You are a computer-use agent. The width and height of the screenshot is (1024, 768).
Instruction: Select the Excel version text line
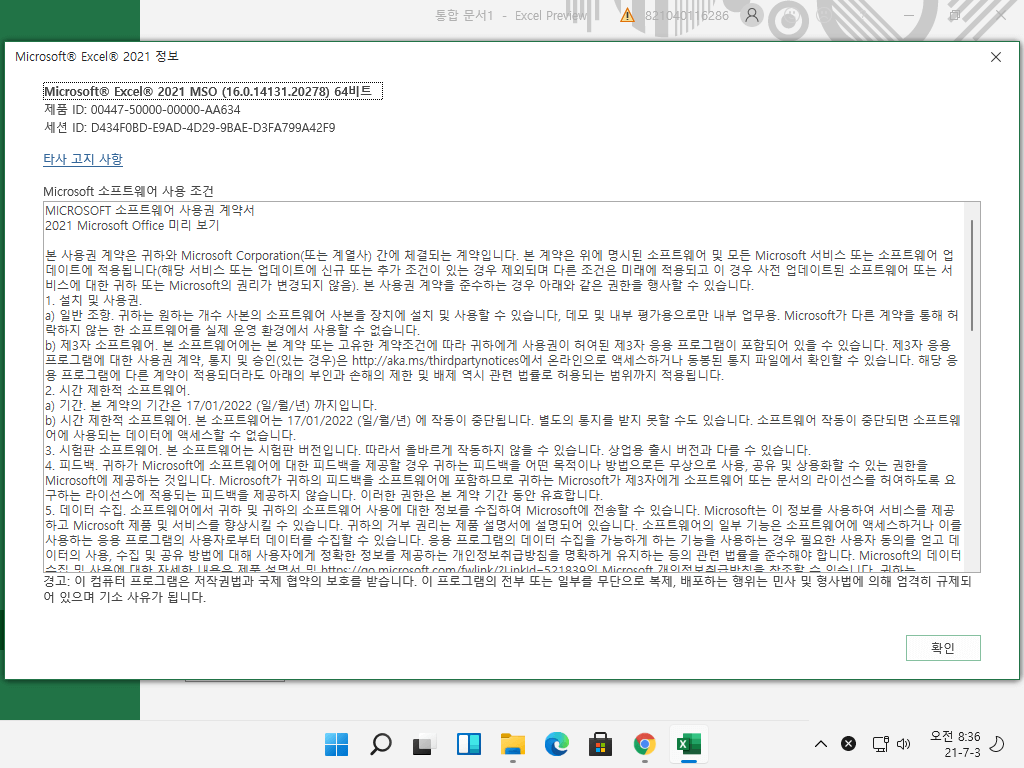click(x=213, y=91)
